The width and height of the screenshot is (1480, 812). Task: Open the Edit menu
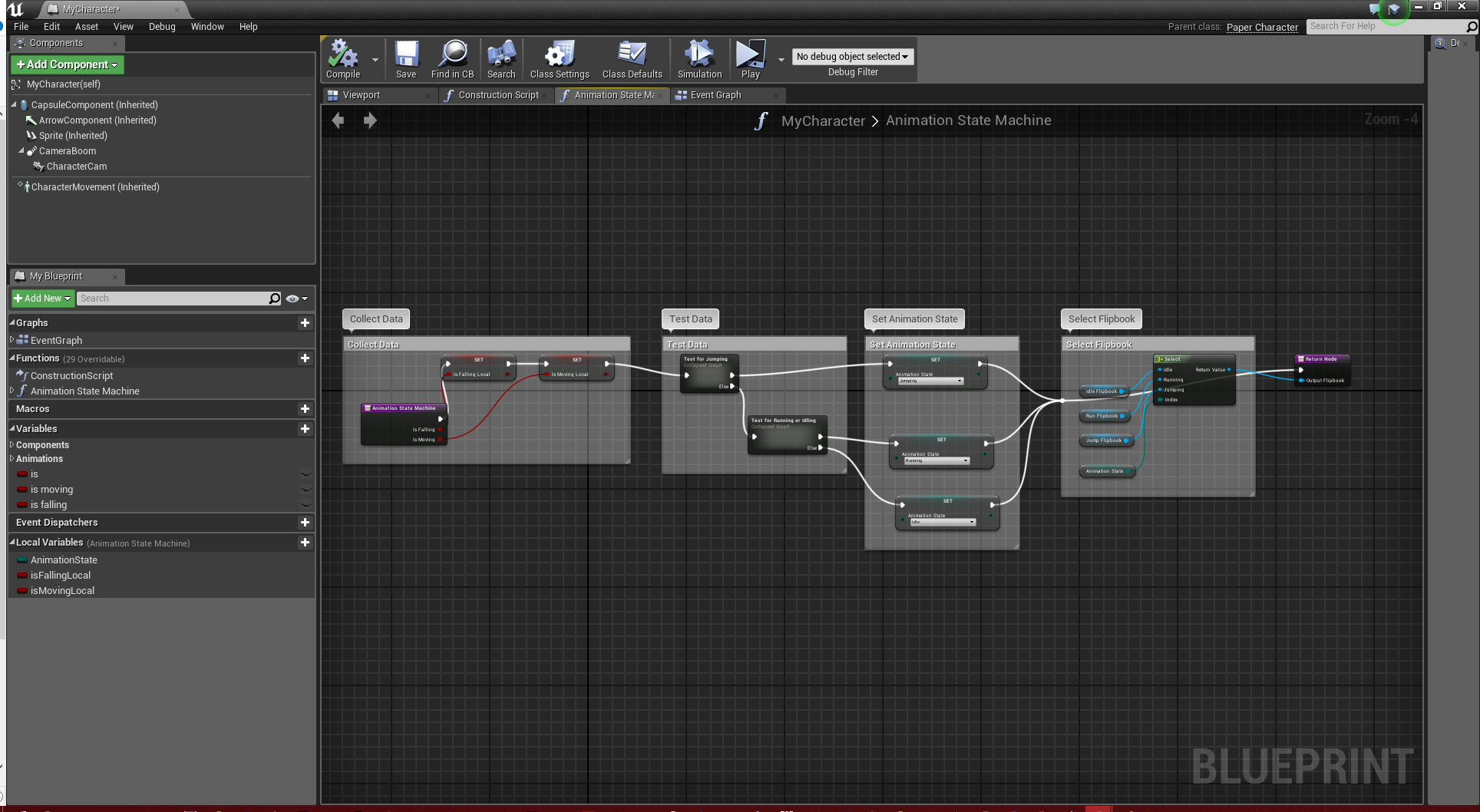[x=51, y=26]
